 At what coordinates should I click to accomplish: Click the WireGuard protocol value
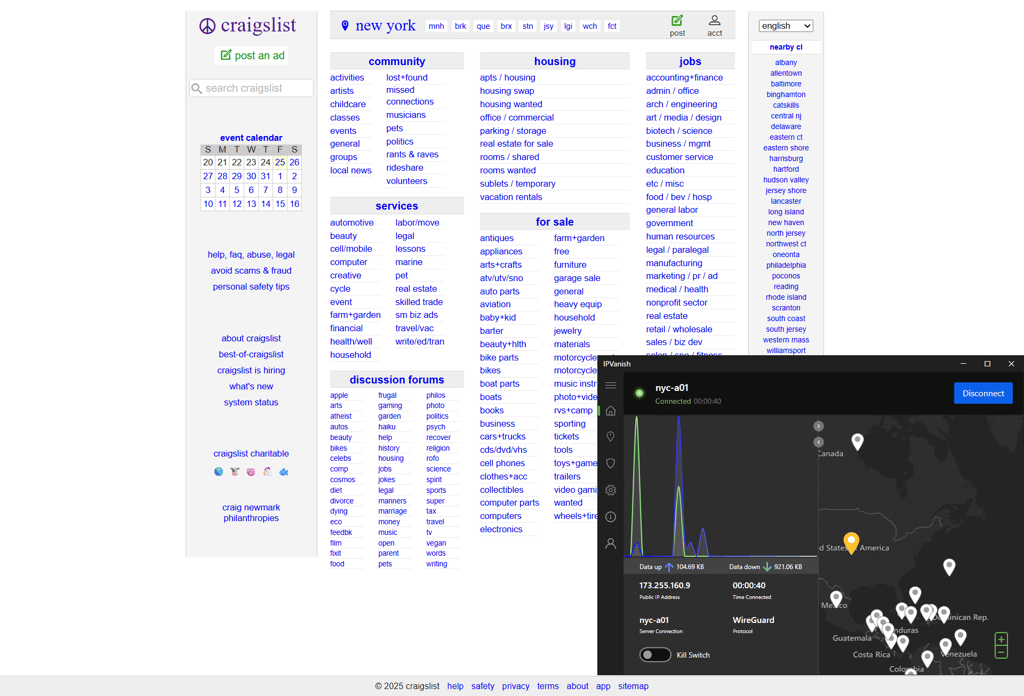pos(753,620)
